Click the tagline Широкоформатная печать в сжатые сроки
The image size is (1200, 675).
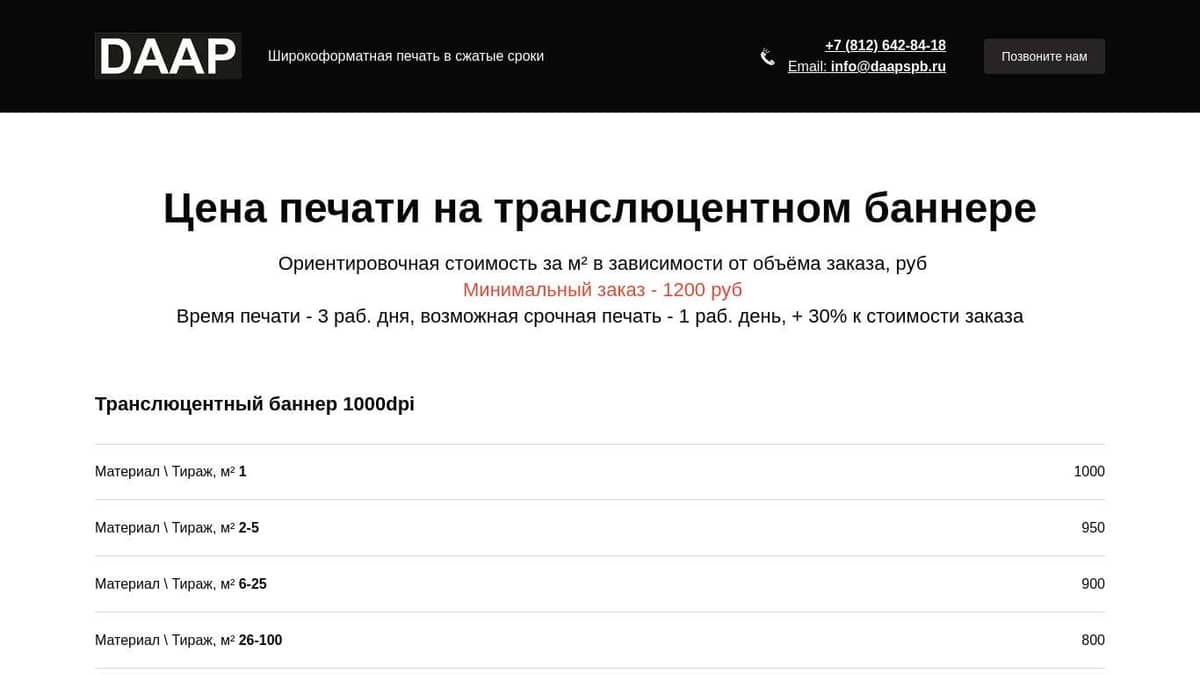pos(405,56)
